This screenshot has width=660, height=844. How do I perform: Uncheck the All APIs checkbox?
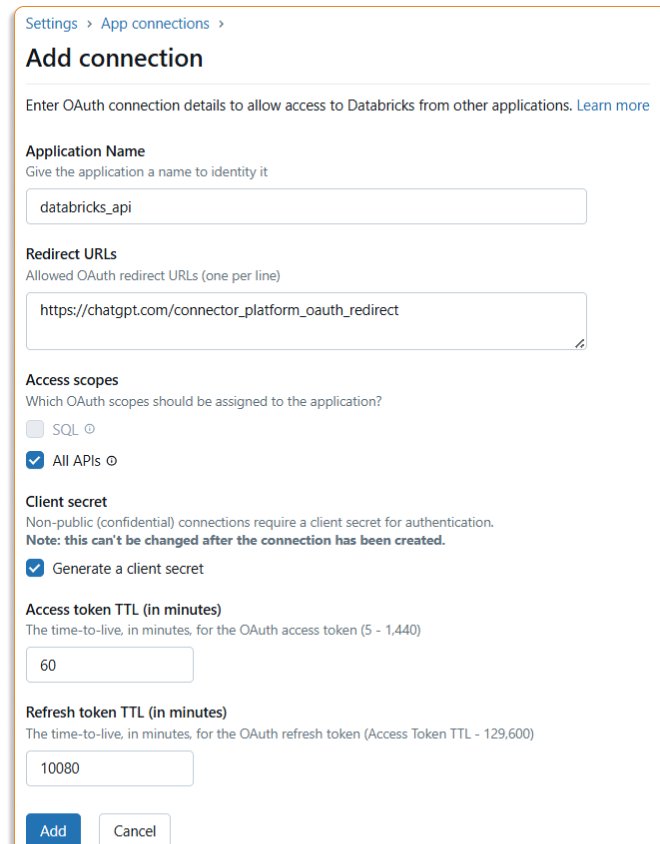click(35, 460)
